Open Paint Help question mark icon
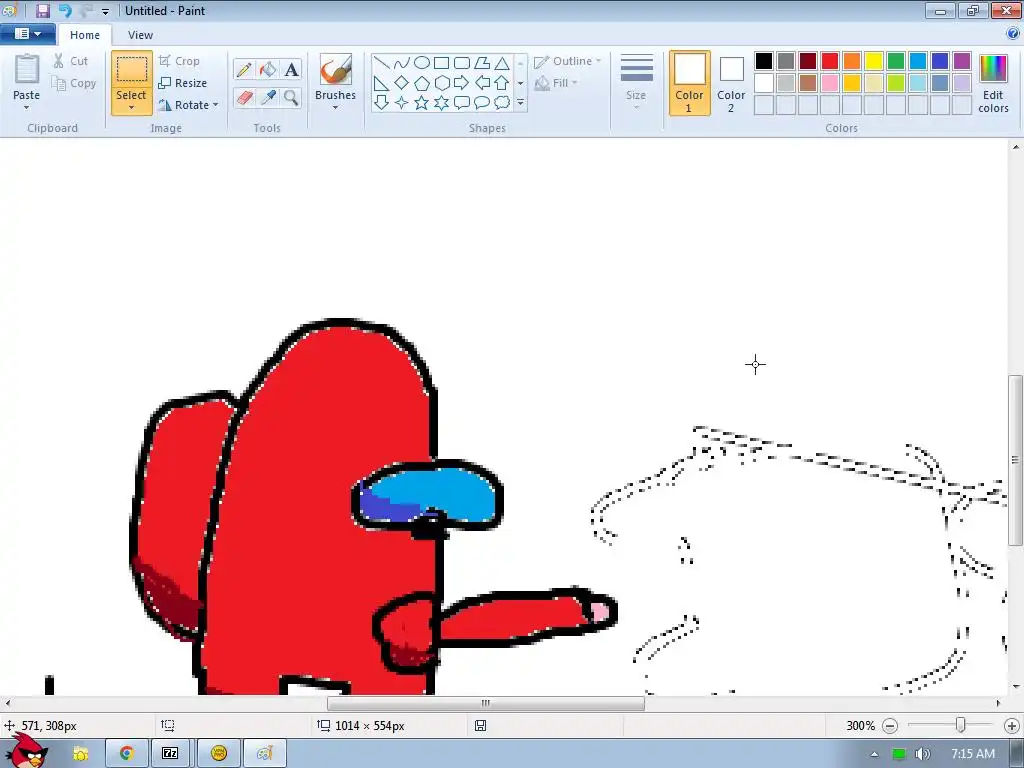The height and width of the screenshot is (768, 1024). [1013, 34]
